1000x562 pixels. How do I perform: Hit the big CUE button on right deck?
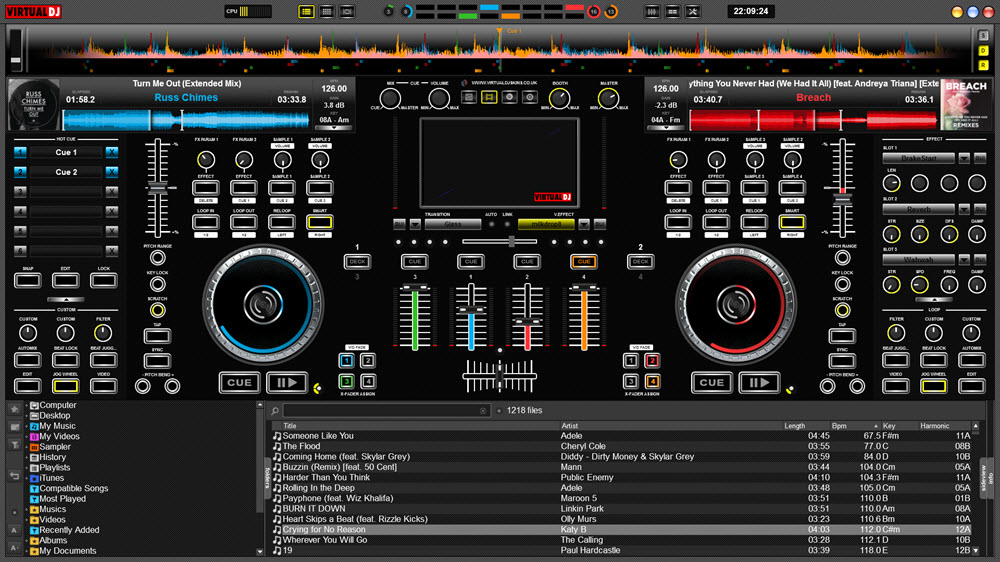coord(711,383)
